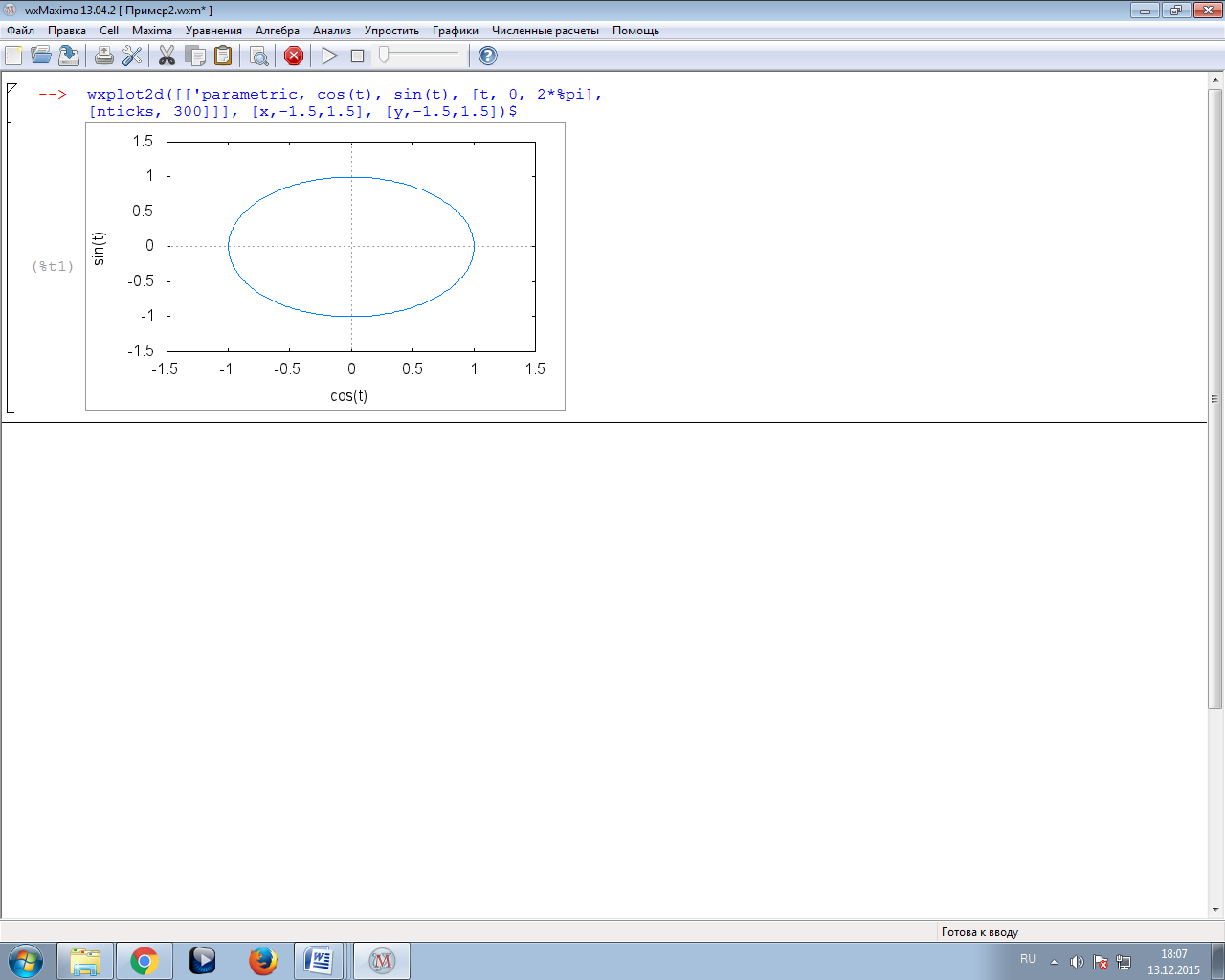
Task: Paste from clipboard toolbar icon
Action: [223, 56]
